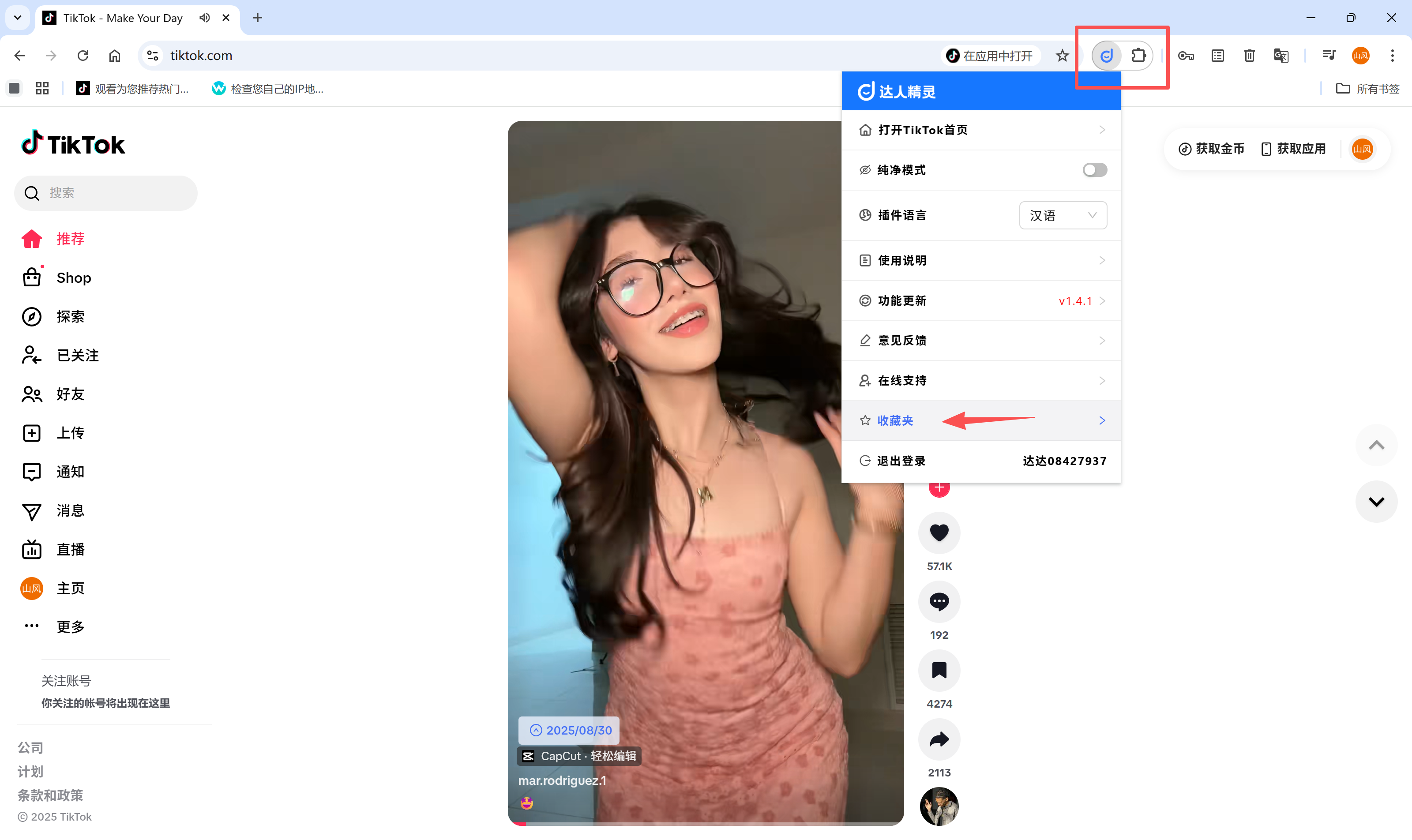Click the video progress bar at bottom

tap(705, 824)
